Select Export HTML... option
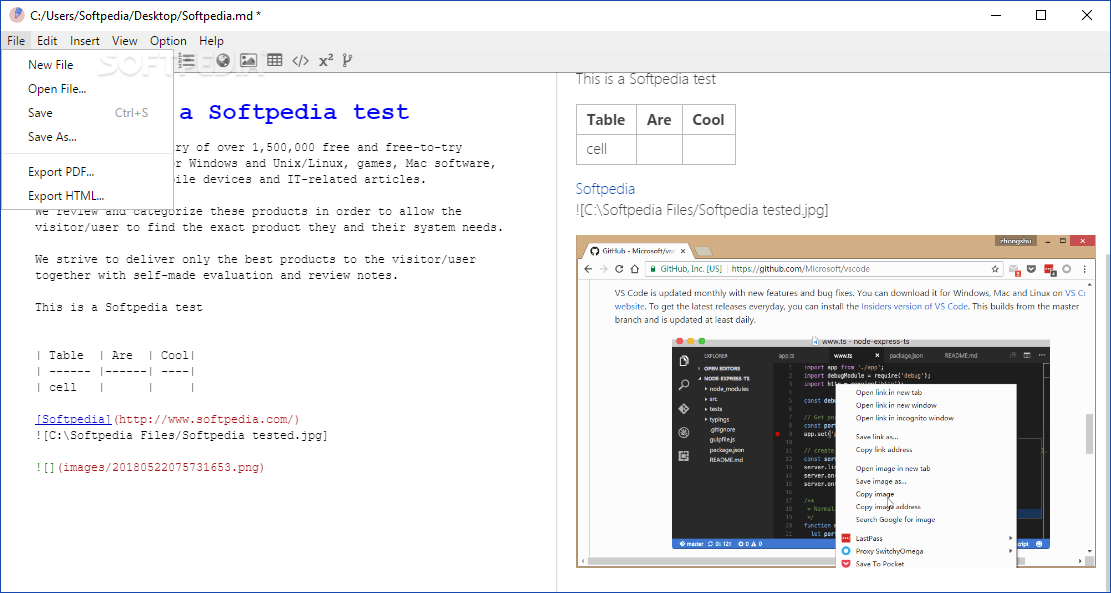This screenshot has width=1111, height=593. [x=87, y=196]
